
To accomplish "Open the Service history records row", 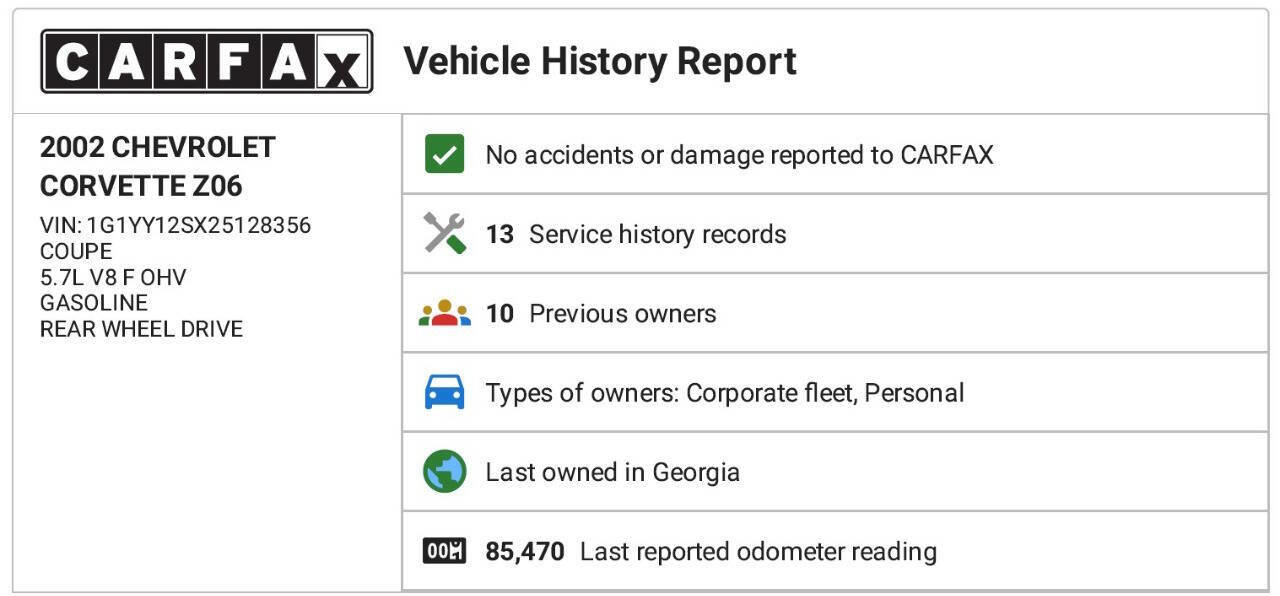I will 657,234.
